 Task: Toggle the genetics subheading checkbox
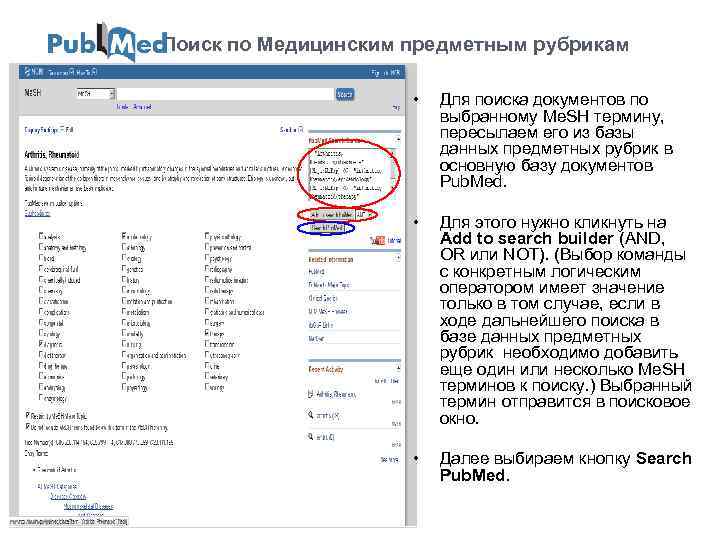click(x=124, y=269)
